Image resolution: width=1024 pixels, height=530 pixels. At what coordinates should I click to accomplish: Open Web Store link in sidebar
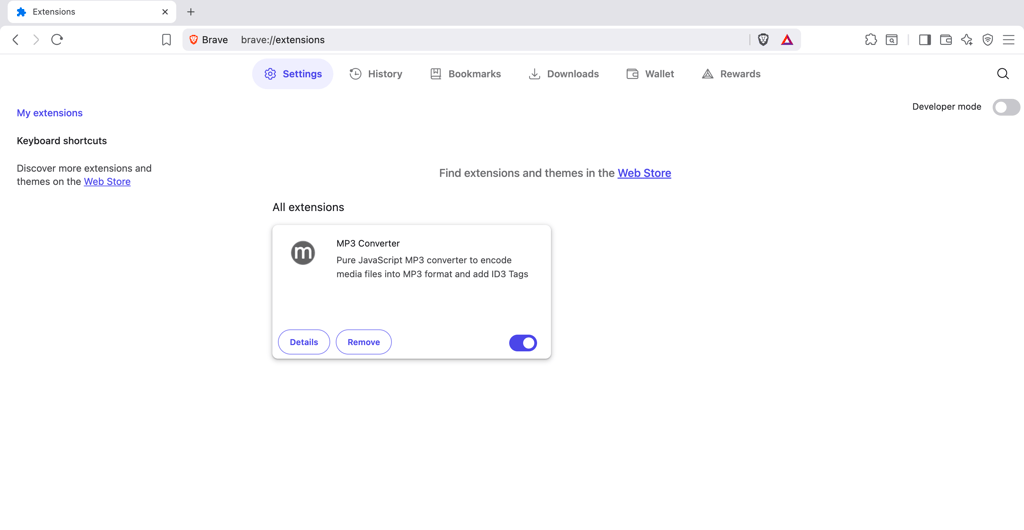107,182
